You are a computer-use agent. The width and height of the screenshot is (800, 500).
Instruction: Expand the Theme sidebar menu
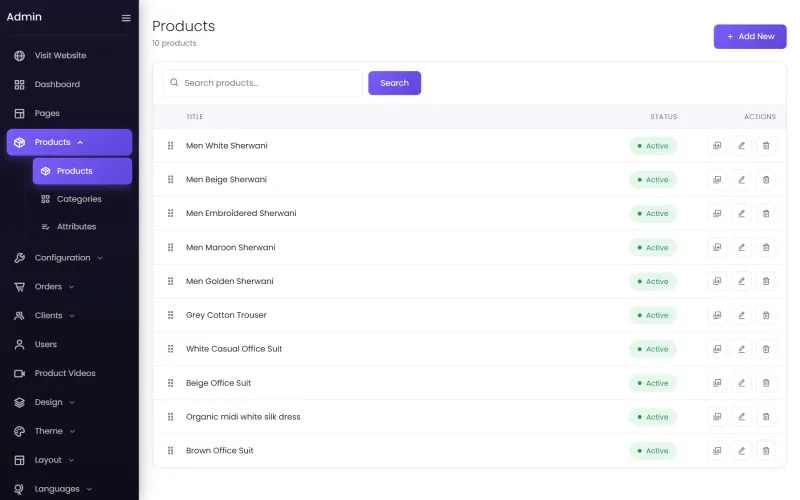[69, 431]
